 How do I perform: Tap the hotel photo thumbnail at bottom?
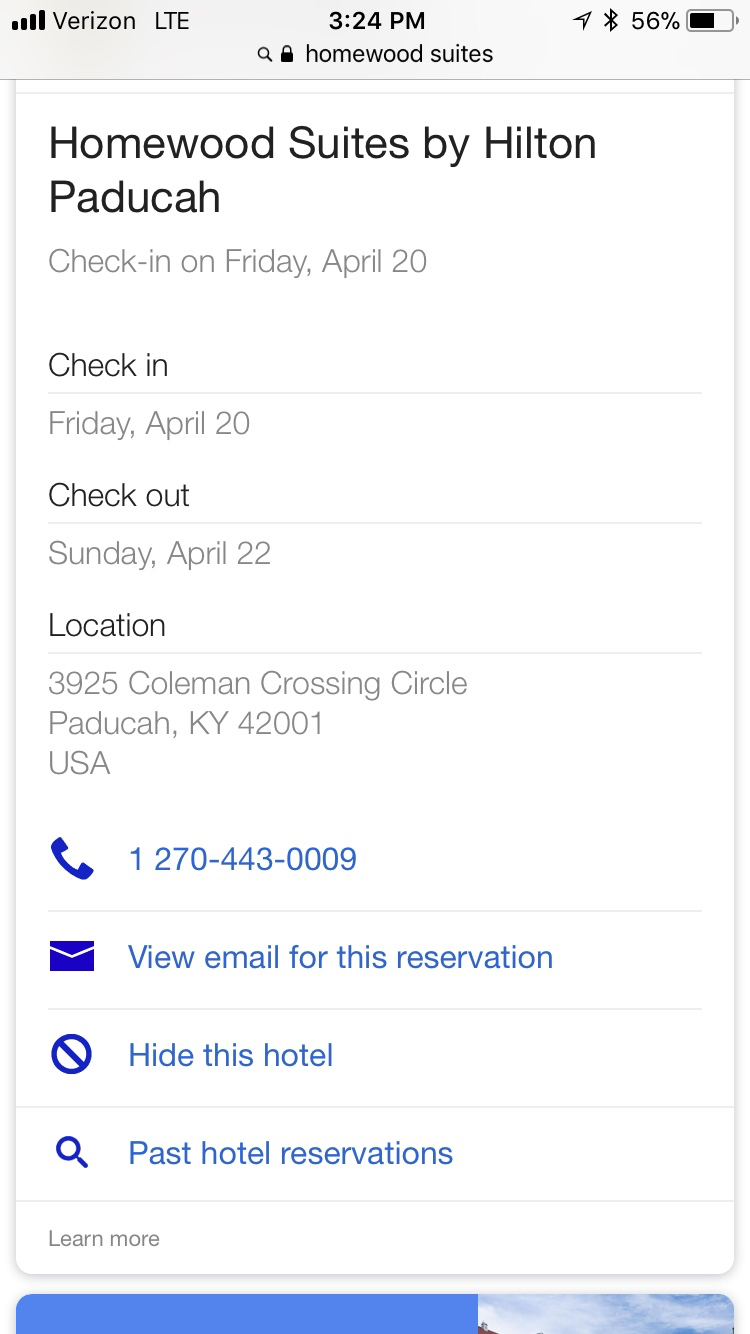[605, 1314]
